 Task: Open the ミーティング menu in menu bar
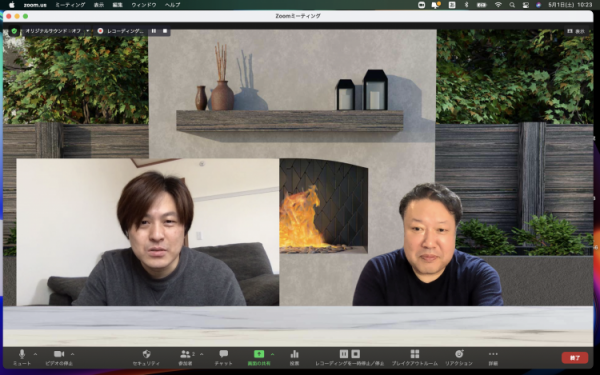(x=70, y=5)
